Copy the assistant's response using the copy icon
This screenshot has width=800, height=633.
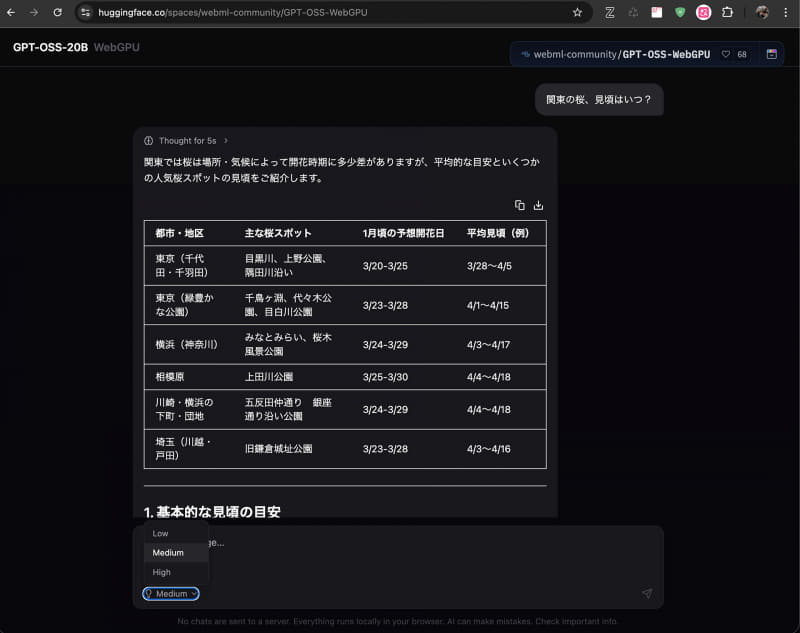coord(520,205)
